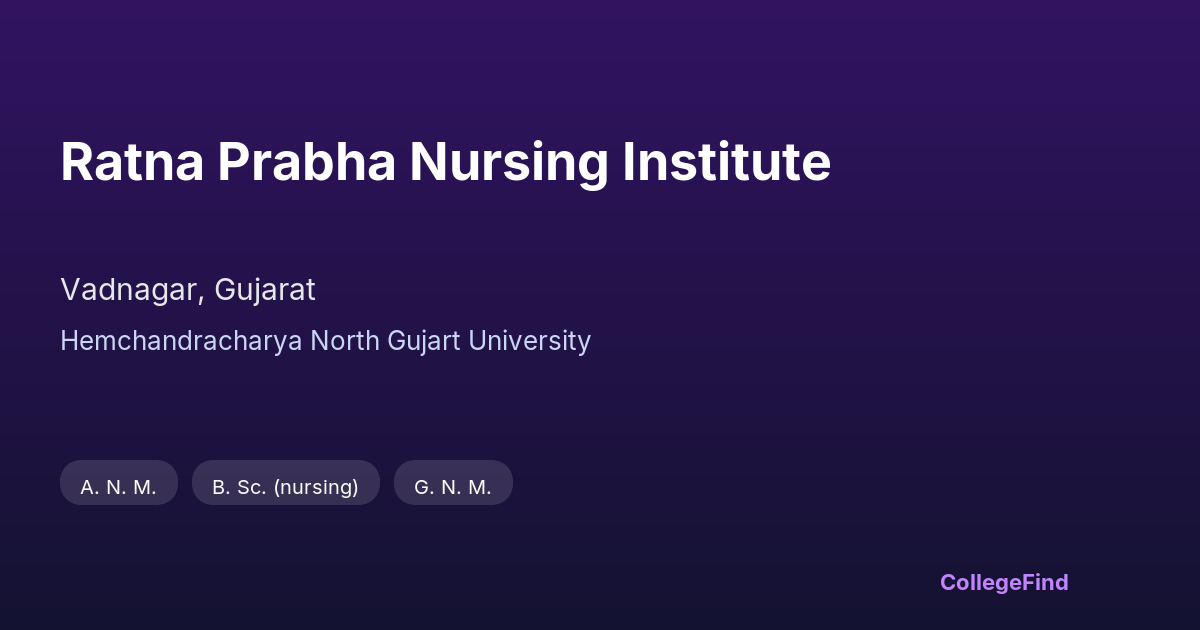Click the word "Hemchandracharya" in the affiliation line

pos(181,341)
